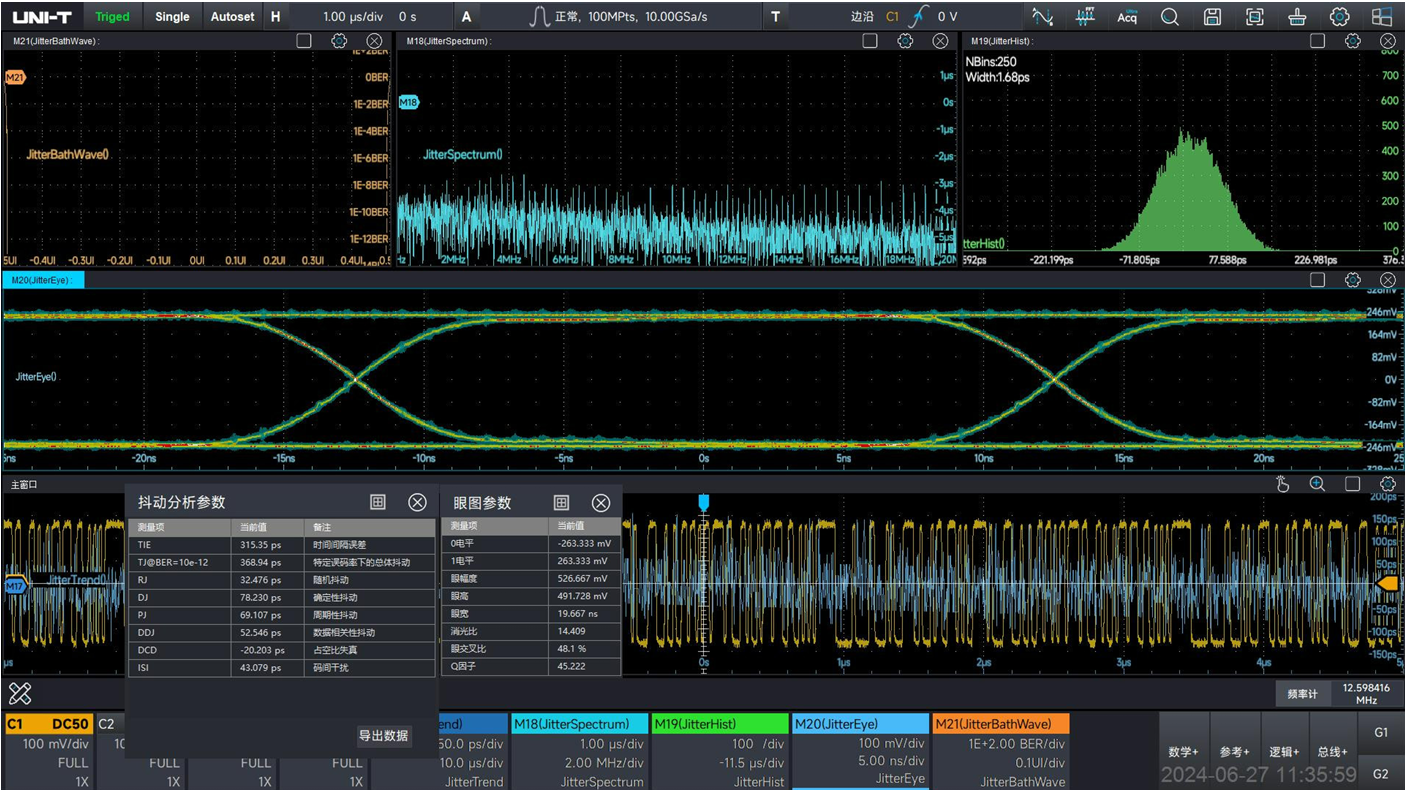The height and width of the screenshot is (790, 1405).
Task: Click the TIE 315.35 ps row
Action: click(282, 544)
